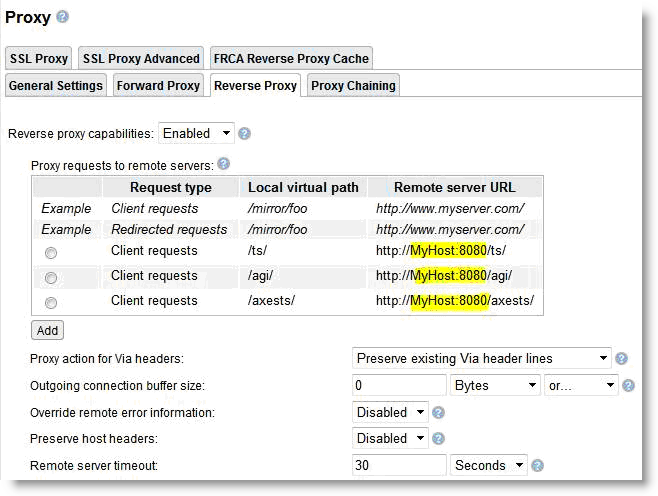
Task: Click help icon for Via headers action
Action: tap(622, 359)
